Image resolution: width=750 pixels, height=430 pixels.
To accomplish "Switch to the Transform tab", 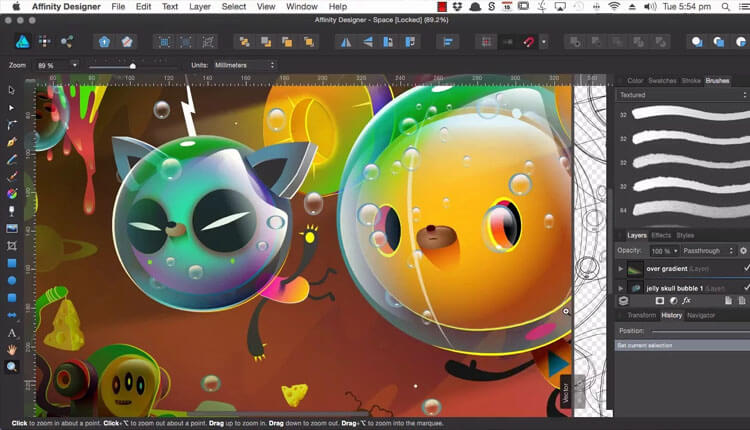I will coord(641,315).
